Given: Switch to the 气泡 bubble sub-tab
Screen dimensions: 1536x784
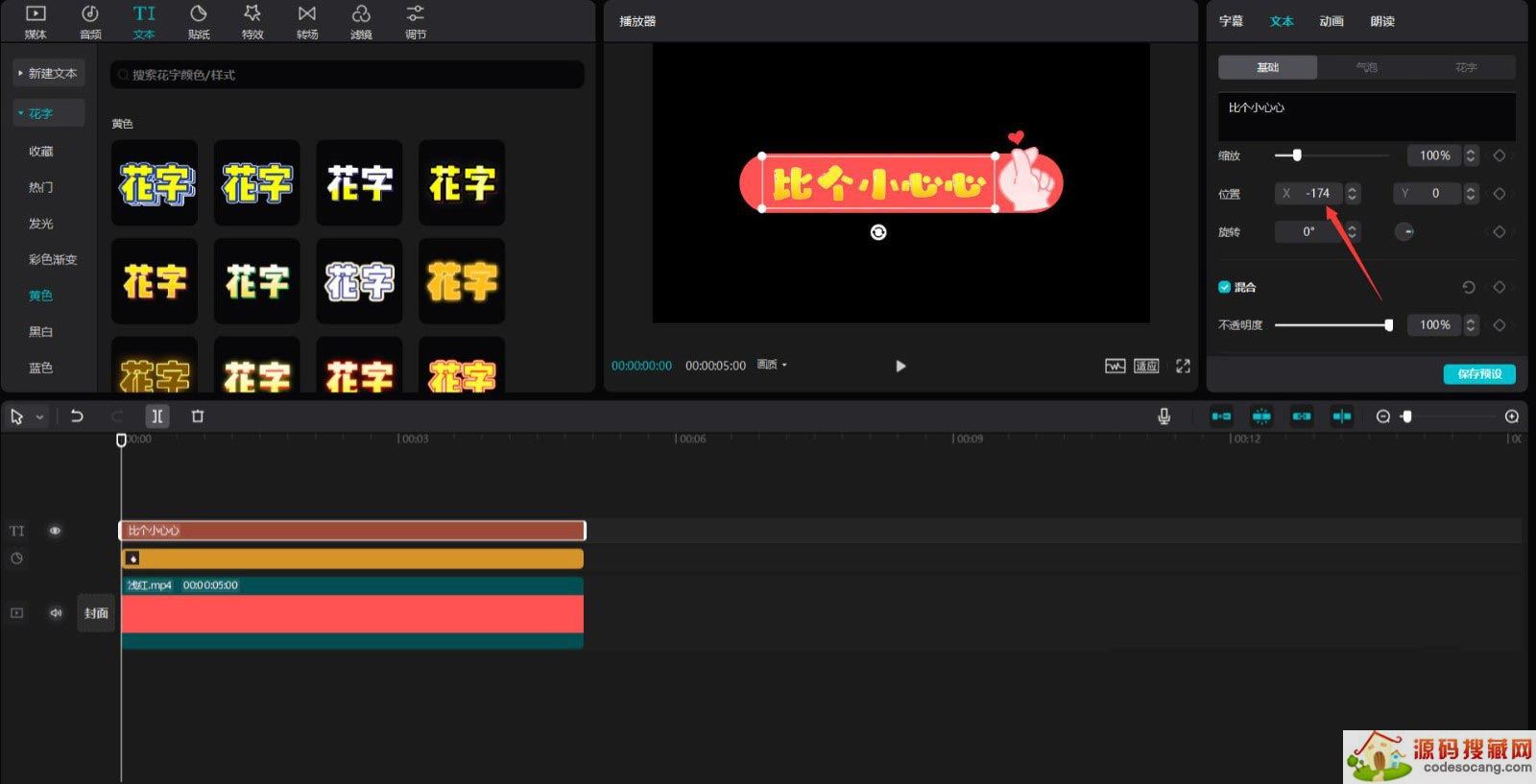Looking at the screenshot, I should tap(1366, 67).
